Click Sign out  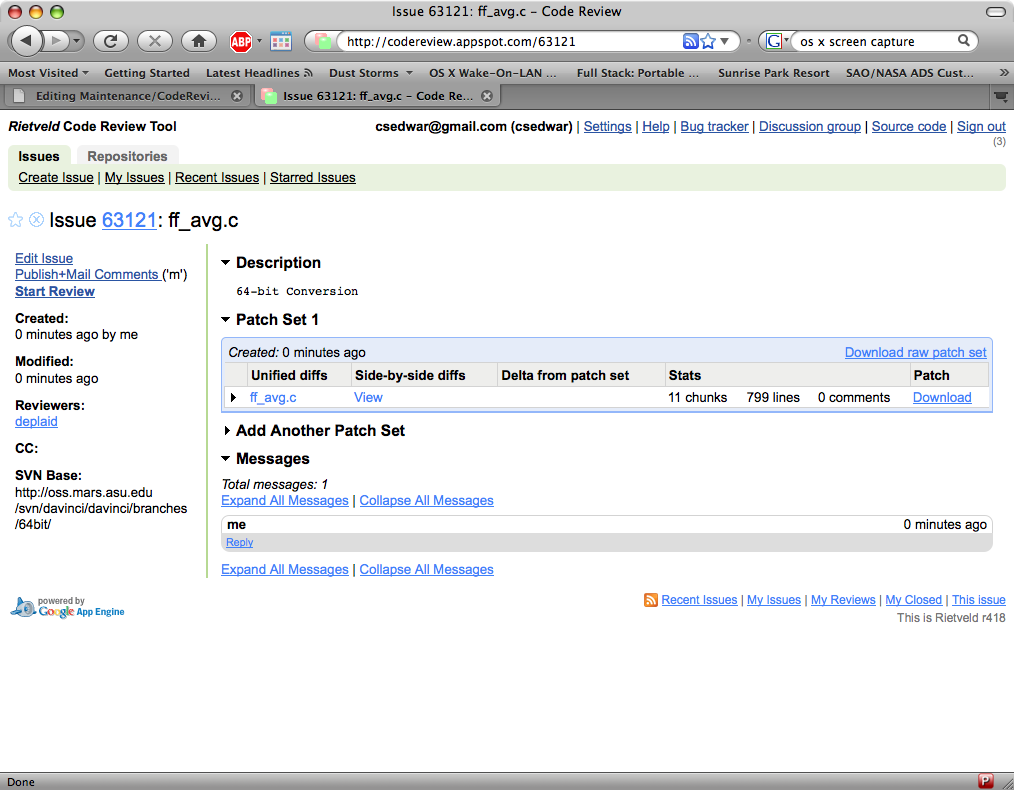pos(981,127)
